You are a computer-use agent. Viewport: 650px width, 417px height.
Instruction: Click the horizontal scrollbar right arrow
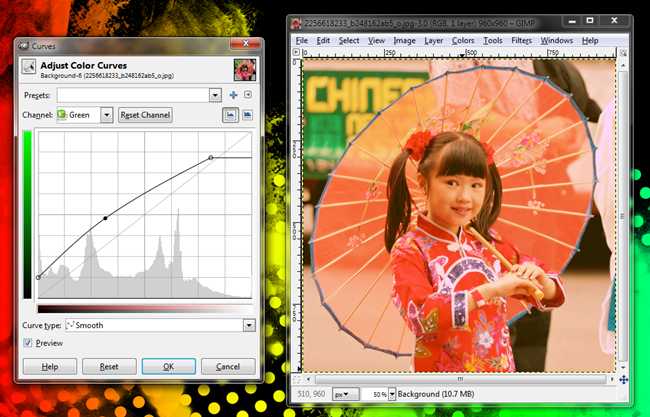pyautogui.click(x=612, y=379)
